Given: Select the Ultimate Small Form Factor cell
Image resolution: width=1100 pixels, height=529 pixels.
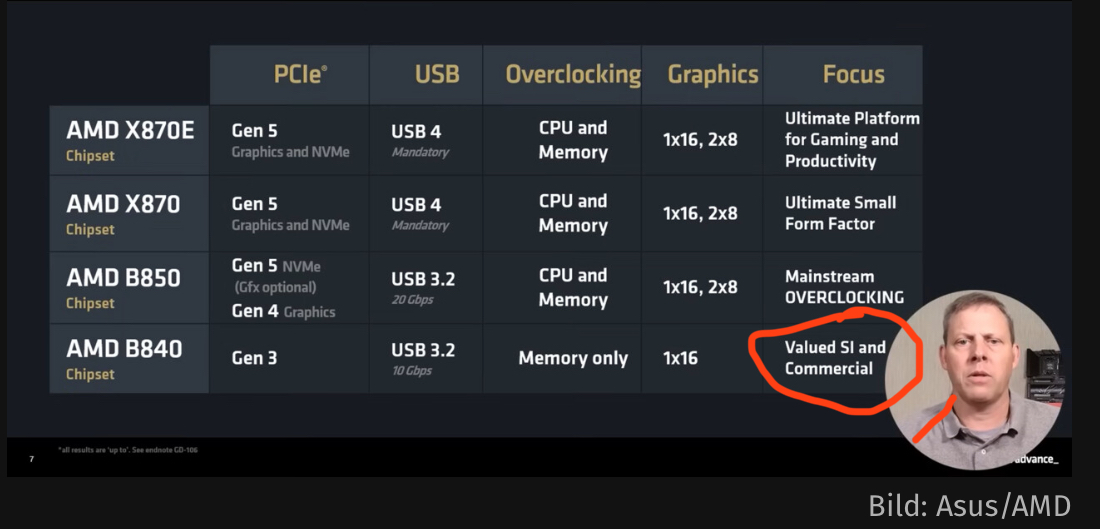Looking at the screenshot, I should (840, 213).
